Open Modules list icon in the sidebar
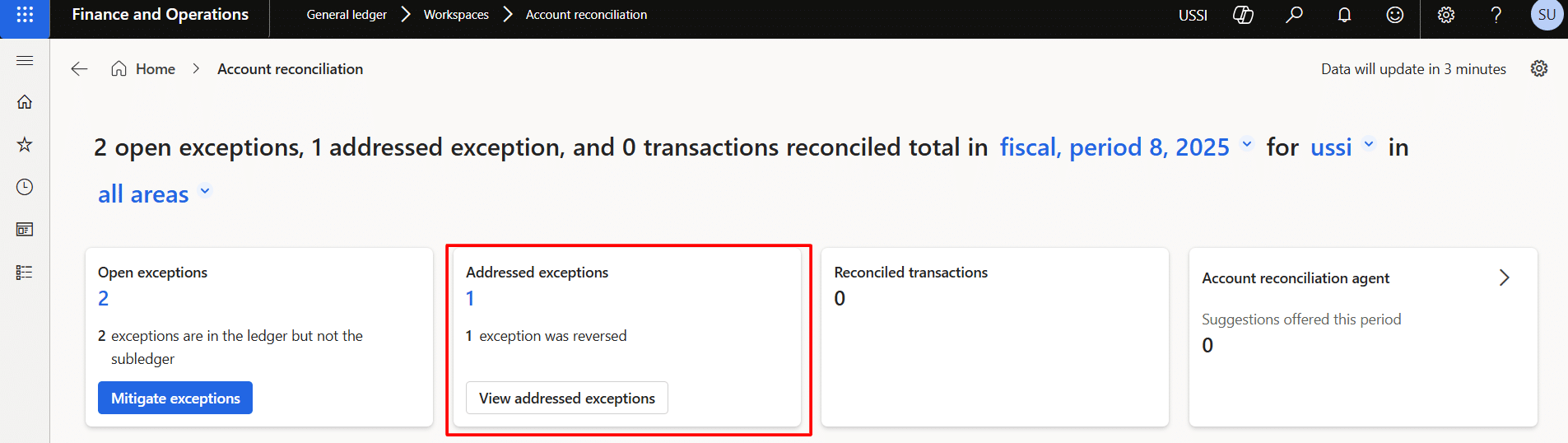Viewport: 1568px width, 443px height. 25,273
